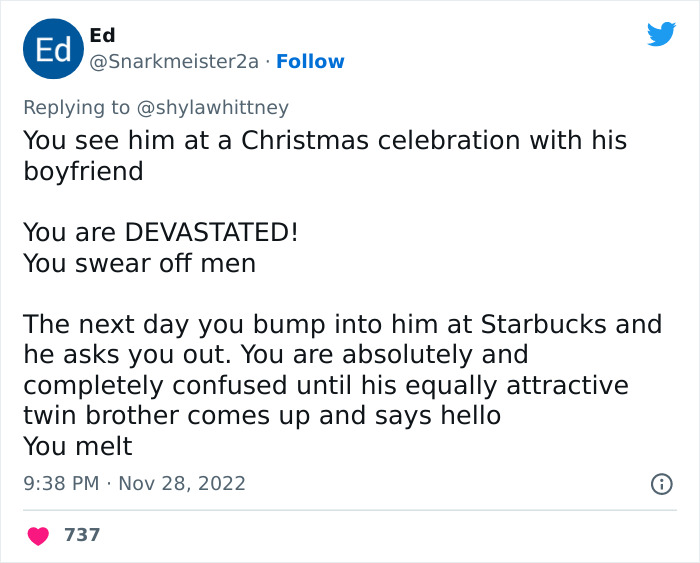Click the 9:38 PM time stamp
The height and width of the screenshot is (563, 700).
point(61,484)
